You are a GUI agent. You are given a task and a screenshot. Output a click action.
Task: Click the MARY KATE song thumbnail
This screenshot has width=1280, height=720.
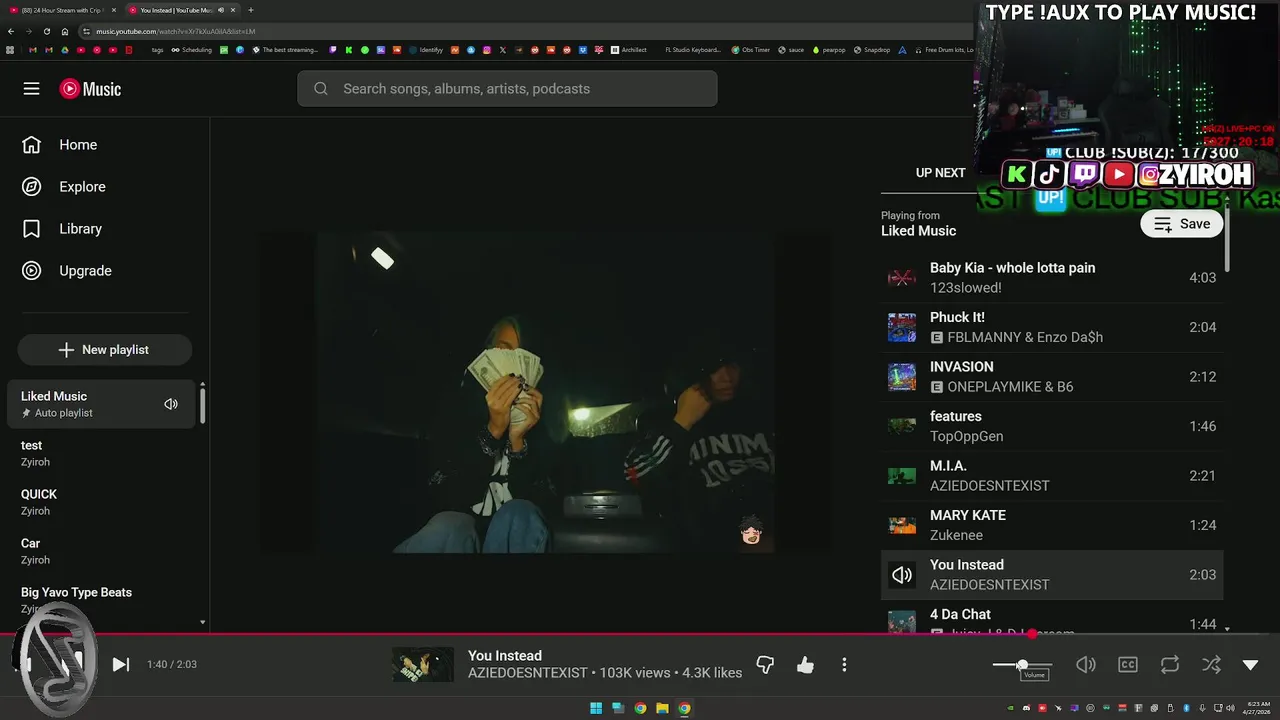902,525
